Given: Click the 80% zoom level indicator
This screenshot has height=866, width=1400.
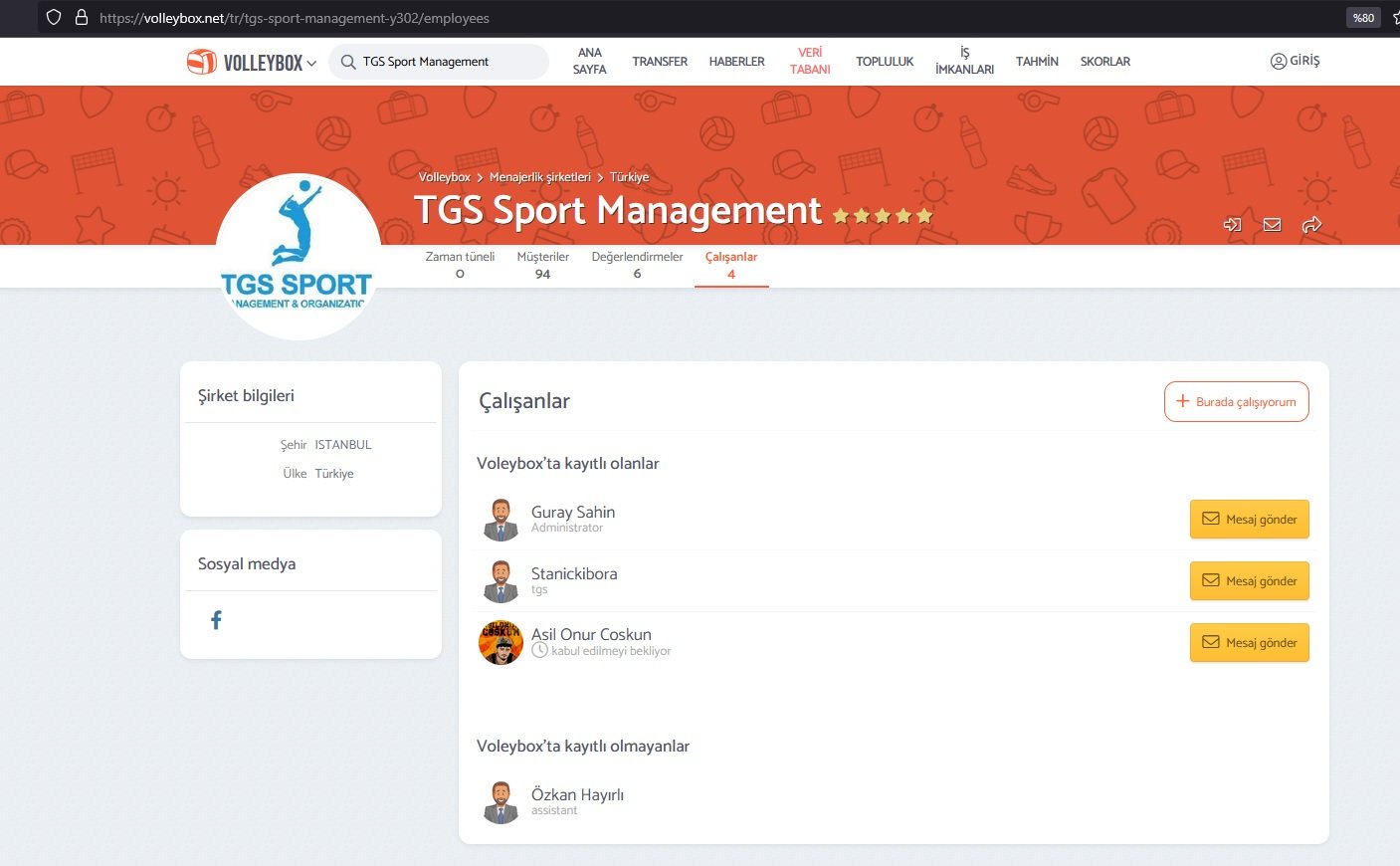Looking at the screenshot, I should click(x=1363, y=17).
